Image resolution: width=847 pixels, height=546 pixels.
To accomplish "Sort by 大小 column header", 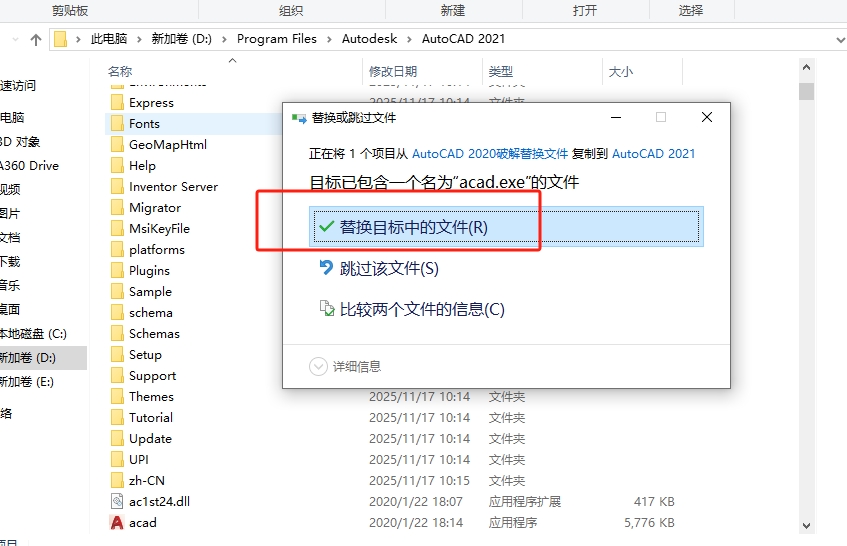I will [621, 71].
